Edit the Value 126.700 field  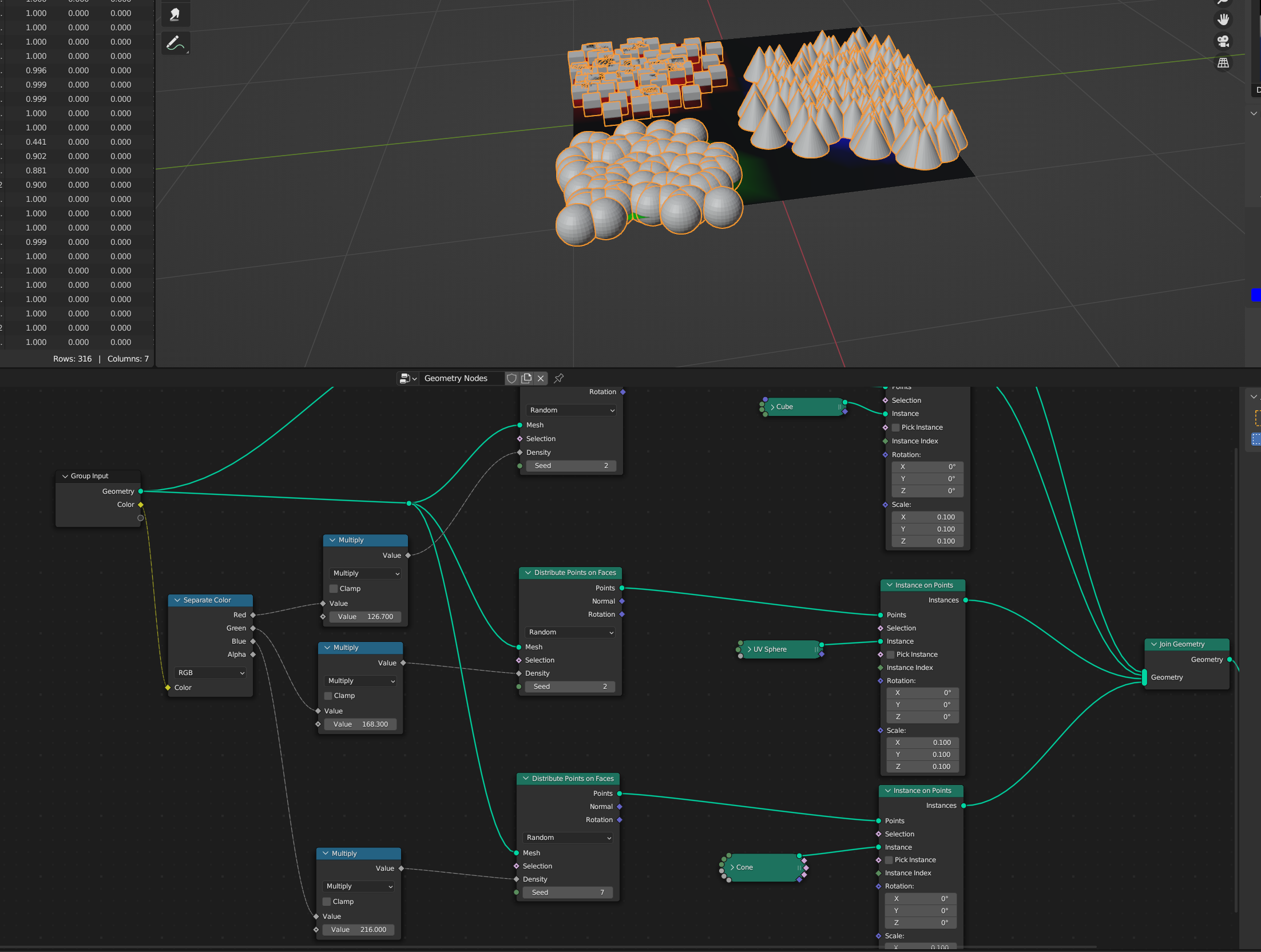(366, 617)
